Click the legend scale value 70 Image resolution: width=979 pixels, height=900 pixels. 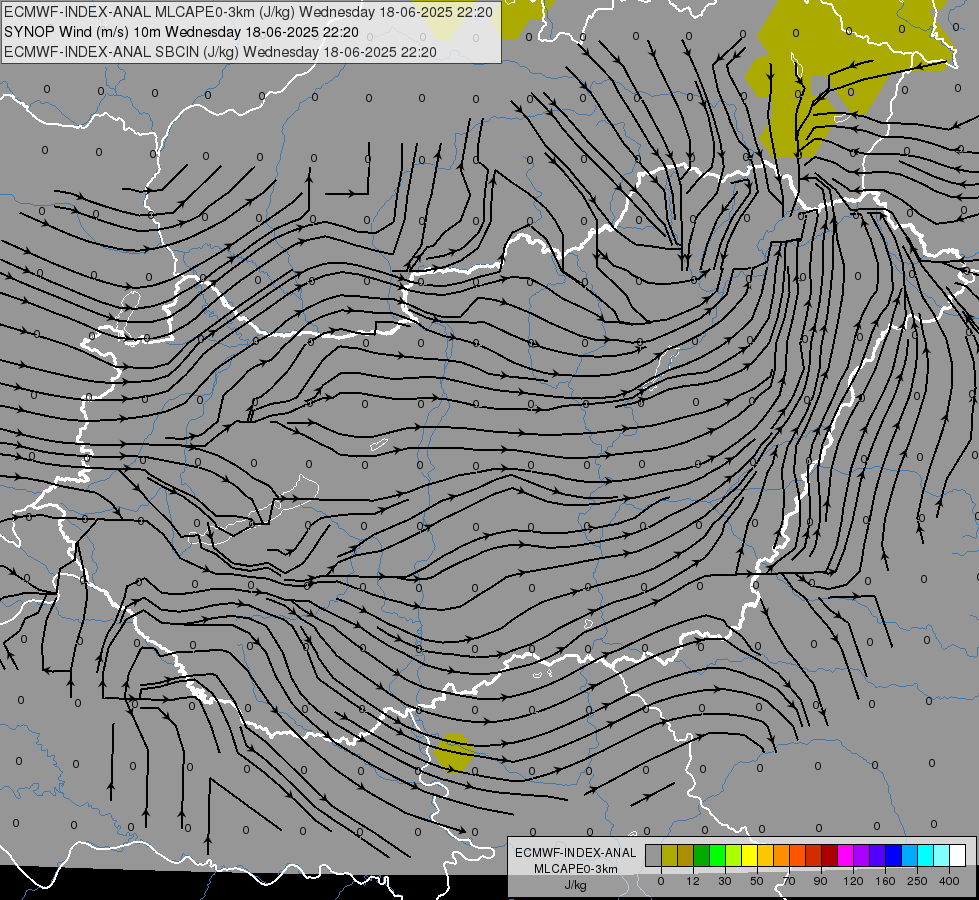789,881
